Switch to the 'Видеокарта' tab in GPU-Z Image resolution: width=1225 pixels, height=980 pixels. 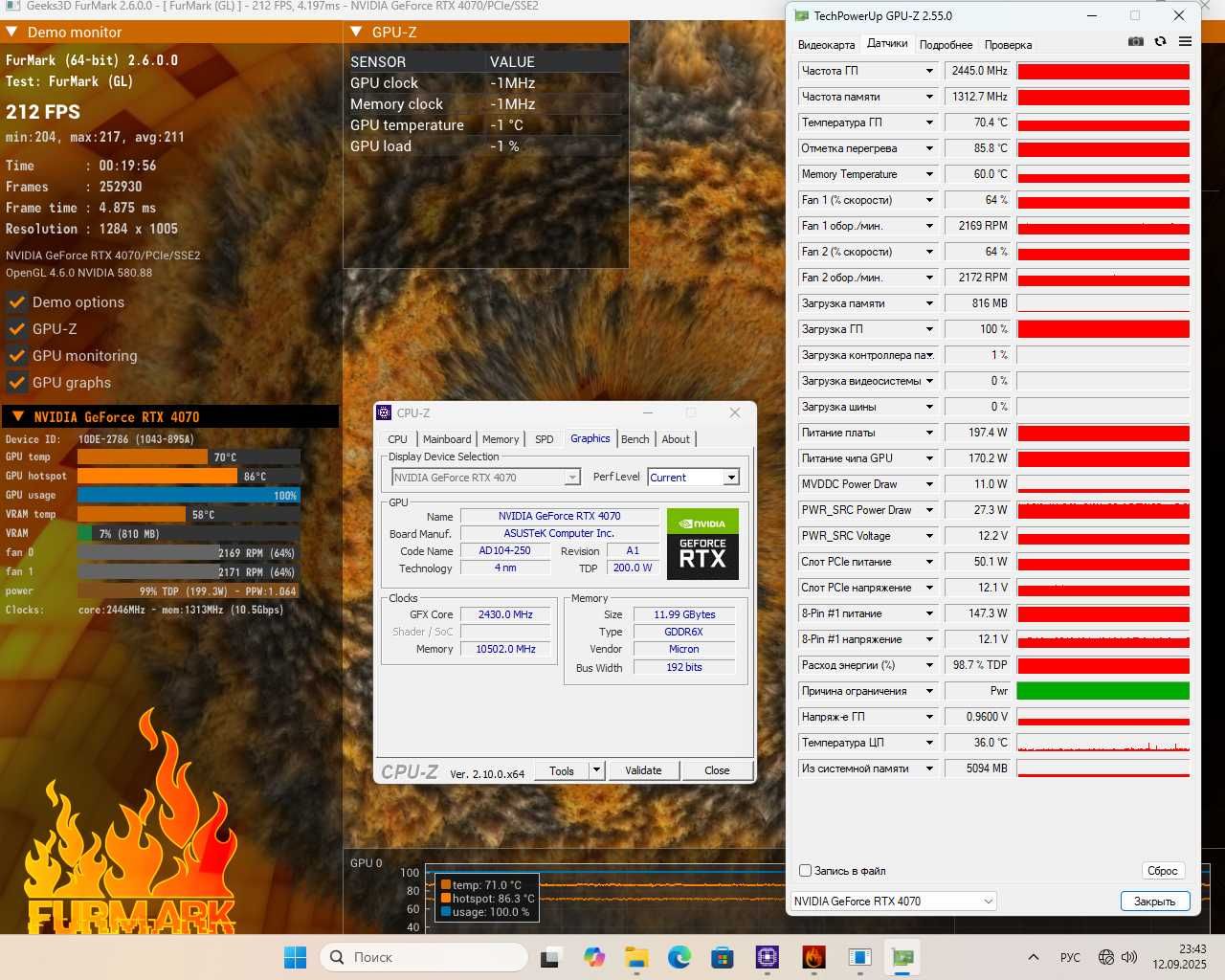(x=826, y=45)
